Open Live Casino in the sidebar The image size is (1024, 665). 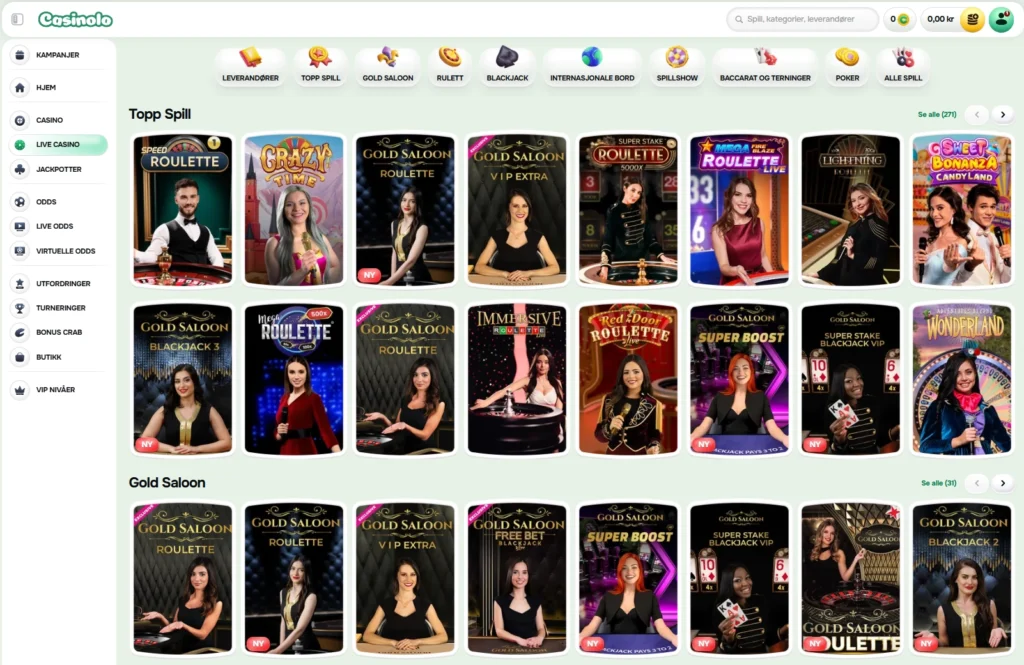pyautogui.click(x=58, y=144)
